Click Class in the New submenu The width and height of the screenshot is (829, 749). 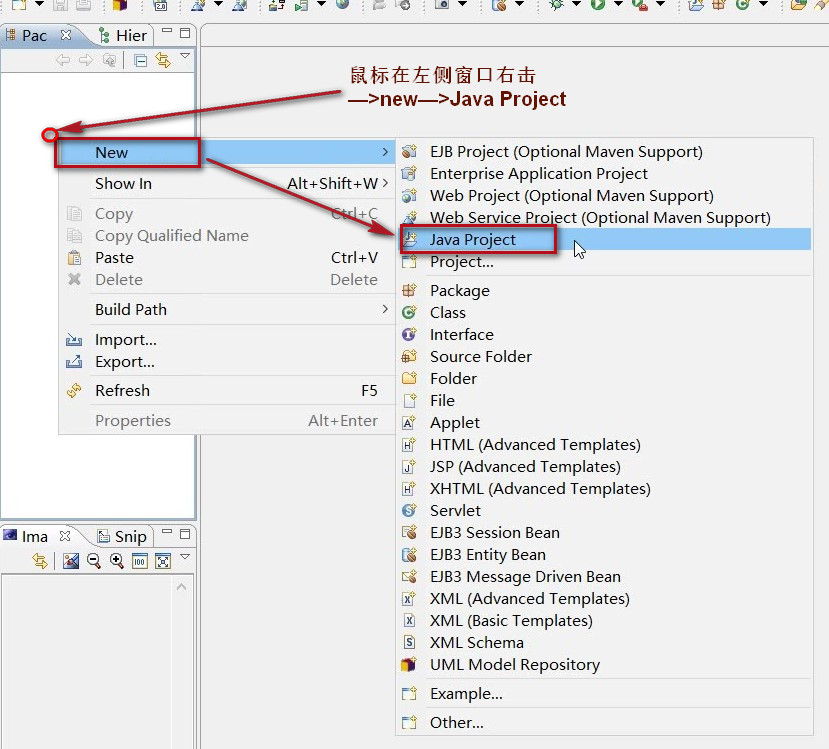tap(448, 312)
